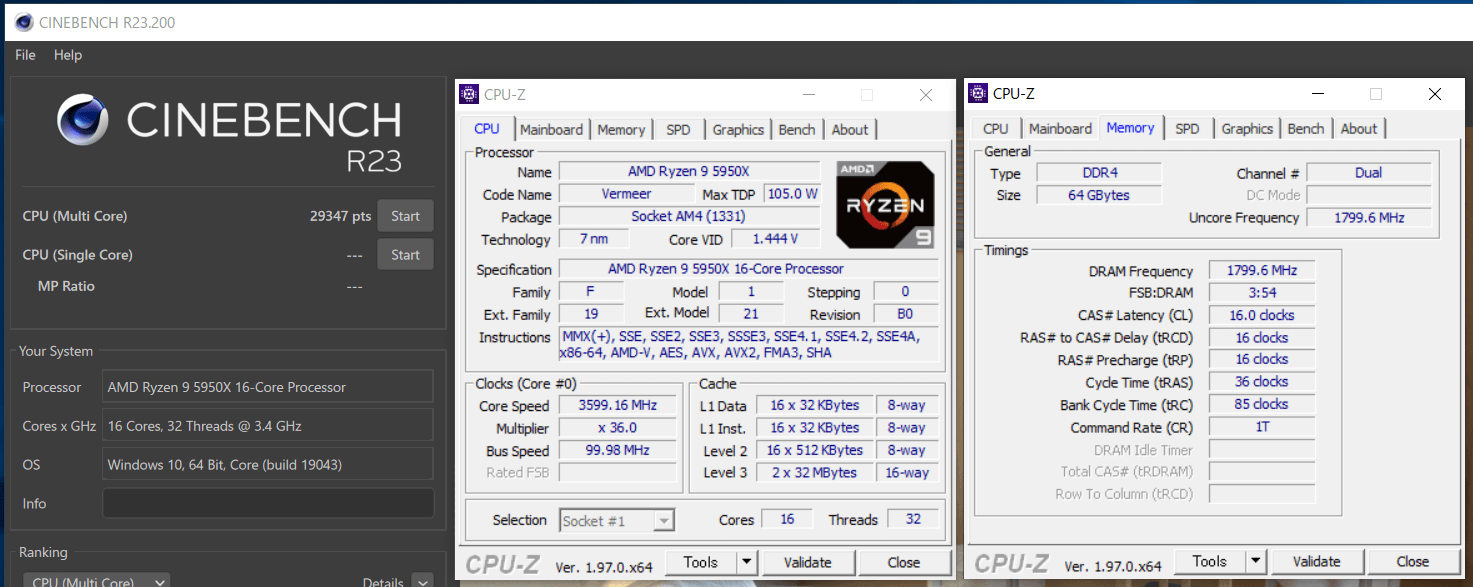Close the left CPU-Z window with X
The height and width of the screenshot is (587, 1473).
point(926,95)
